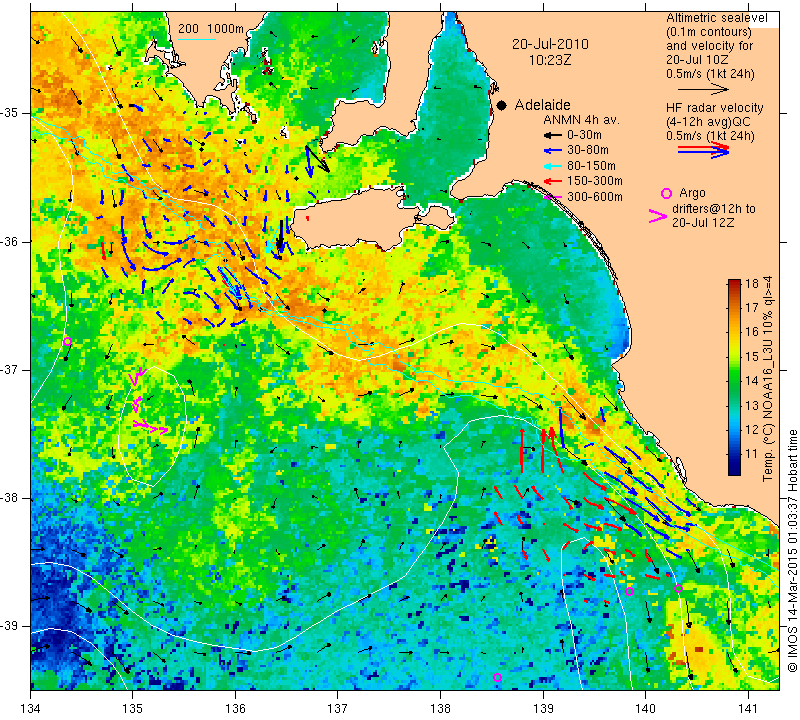800x720 pixels.
Task: Click the '-35' latitude axis label
Action: click(x=10, y=113)
